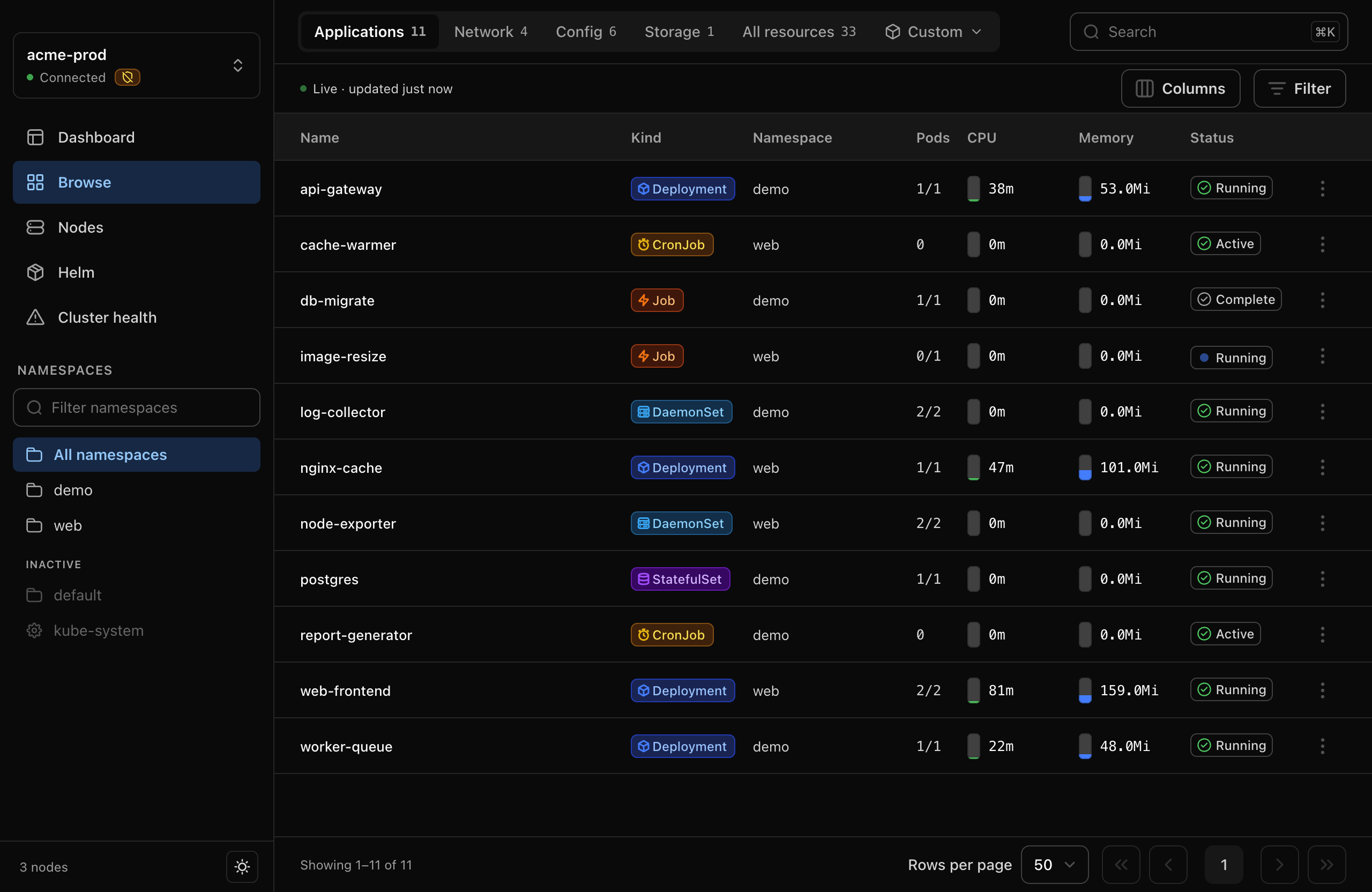Screen dimensions: 1372x892
Task: Click the kube-system gear namespace item
Action: pyautogui.click(x=137, y=630)
